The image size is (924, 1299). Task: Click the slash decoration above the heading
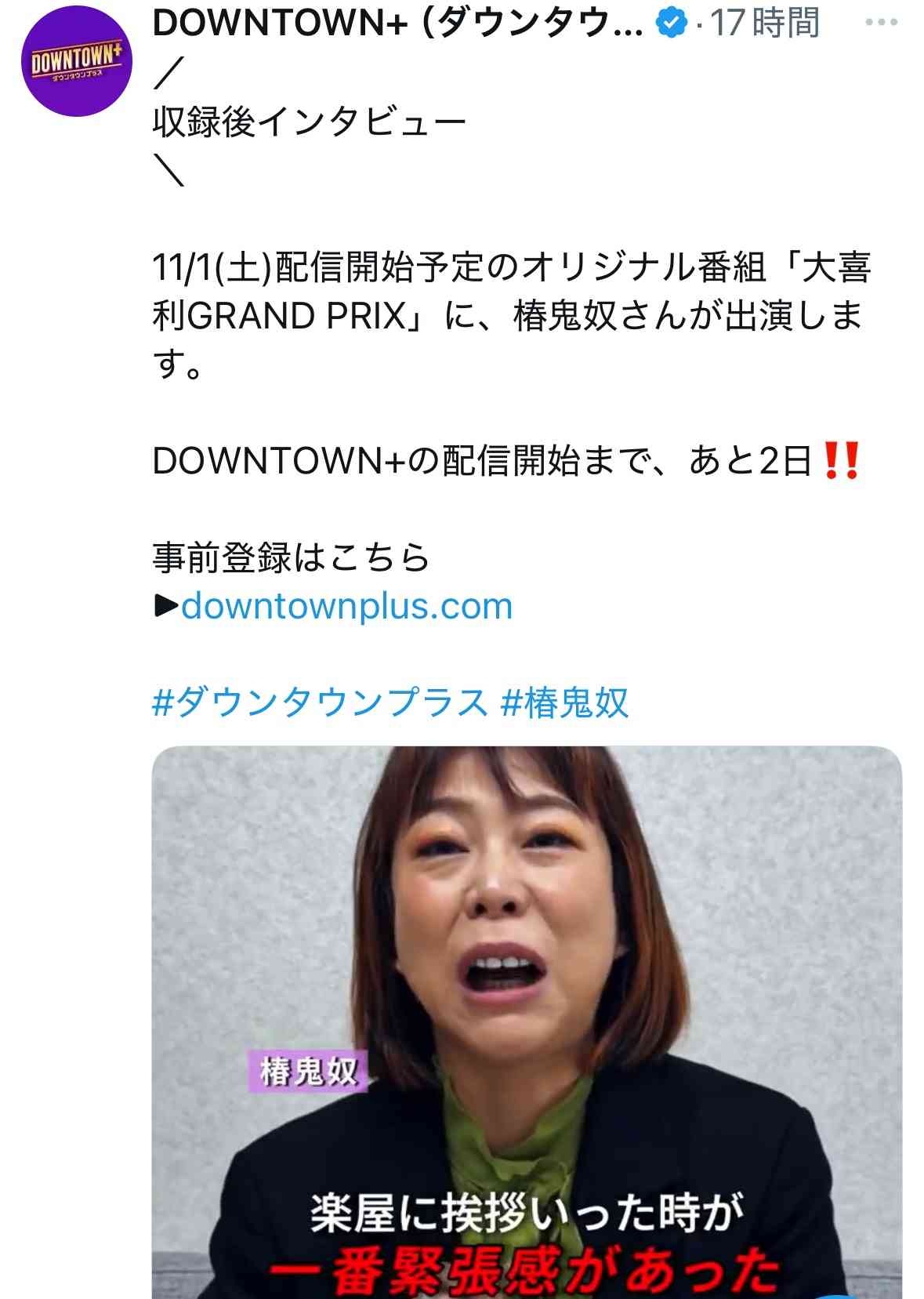[x=168, y=74]
